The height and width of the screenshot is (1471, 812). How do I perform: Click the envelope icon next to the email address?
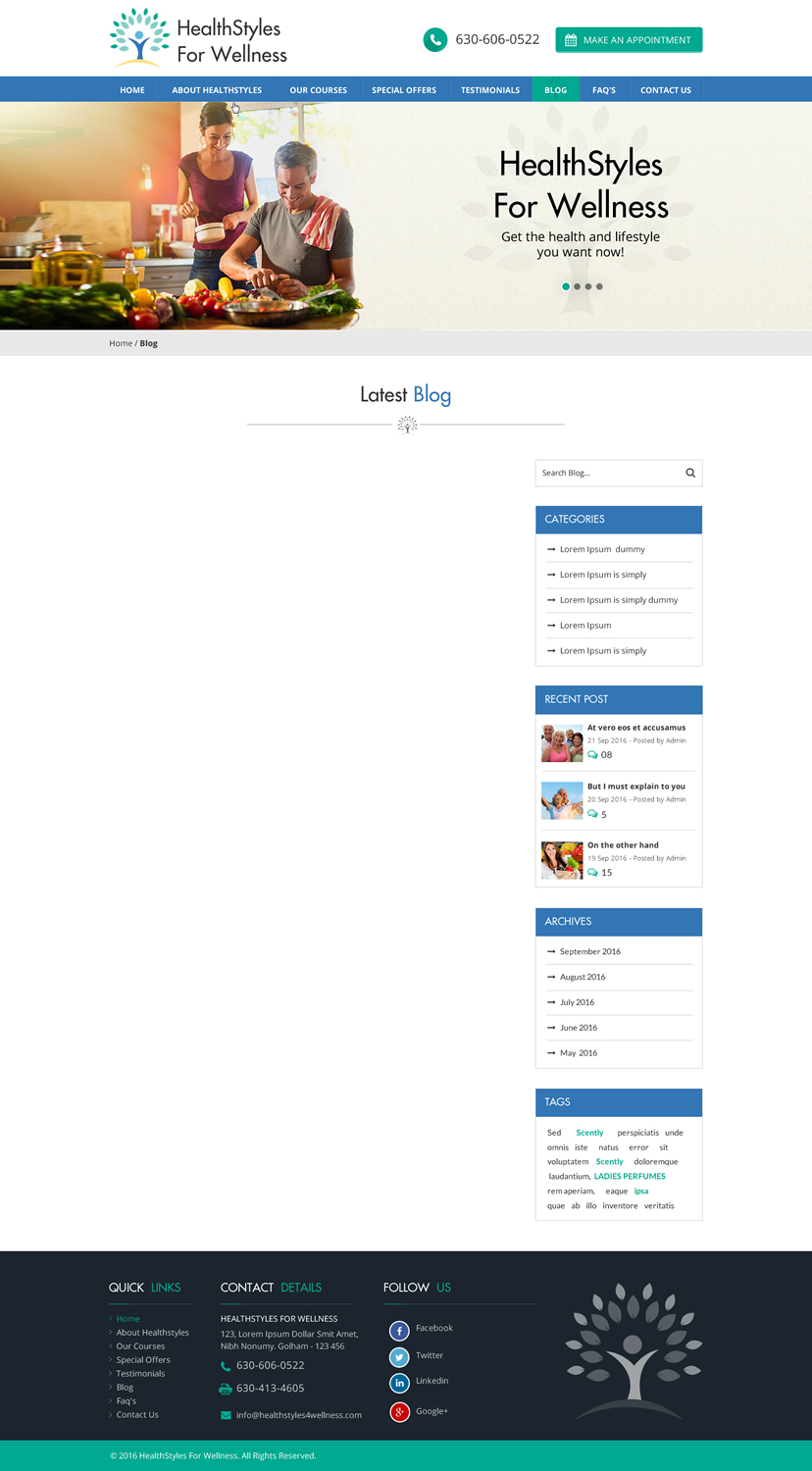[226, 1415]
